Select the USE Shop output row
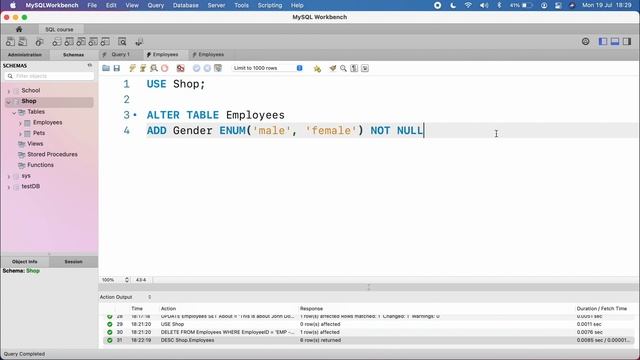The image size is (640, 360). point(369,324)
